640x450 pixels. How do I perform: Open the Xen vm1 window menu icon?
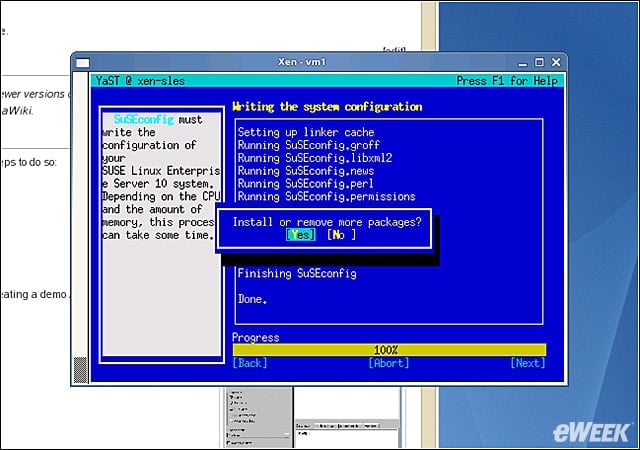83,63
